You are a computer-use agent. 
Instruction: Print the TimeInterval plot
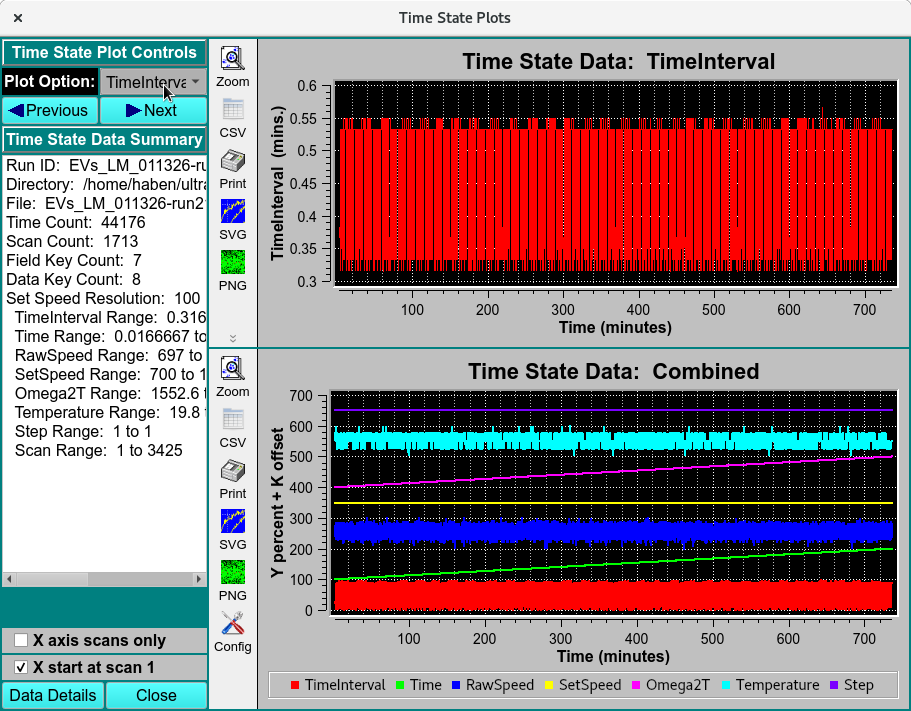(232, 165)
